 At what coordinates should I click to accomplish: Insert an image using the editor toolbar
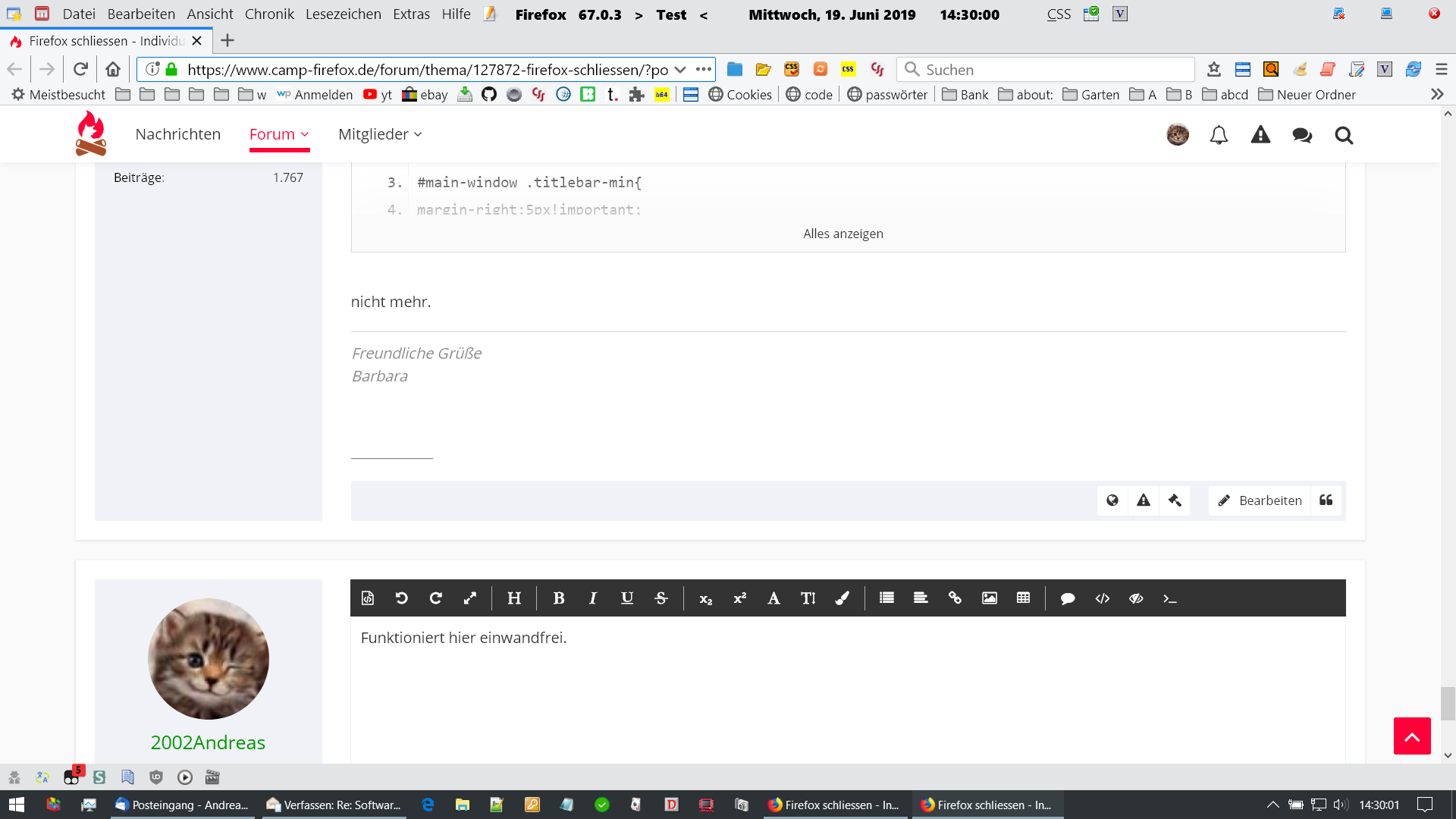(x=989, y=598)
